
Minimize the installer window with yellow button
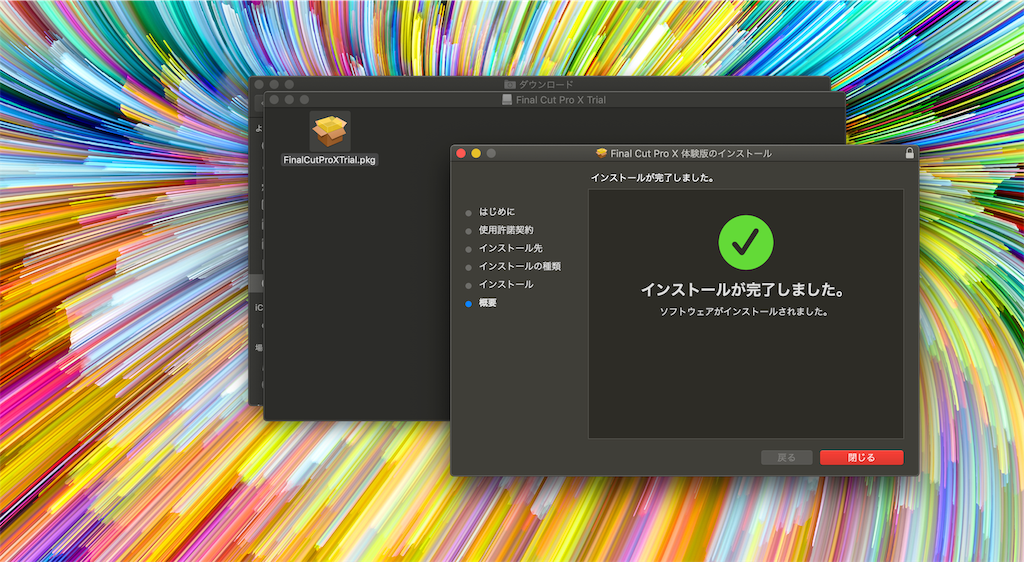click(476, 153)
